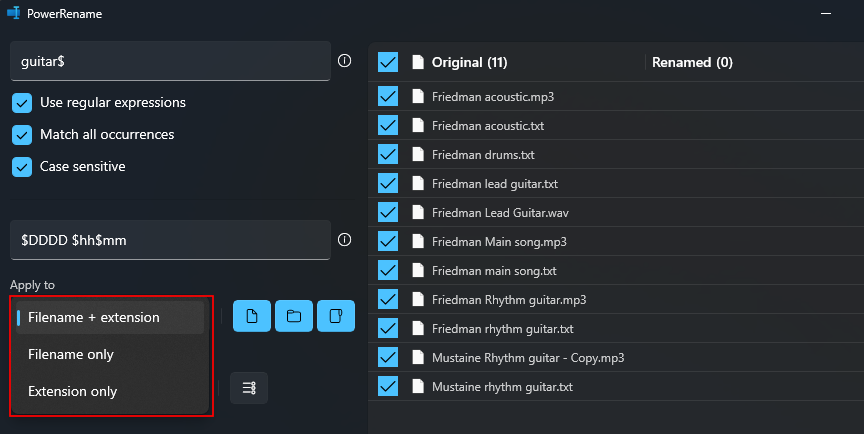The height and width of the screenshot is (434, 864).
Task: Click the info icon beside the search field
Action: [x=344, y=61]
